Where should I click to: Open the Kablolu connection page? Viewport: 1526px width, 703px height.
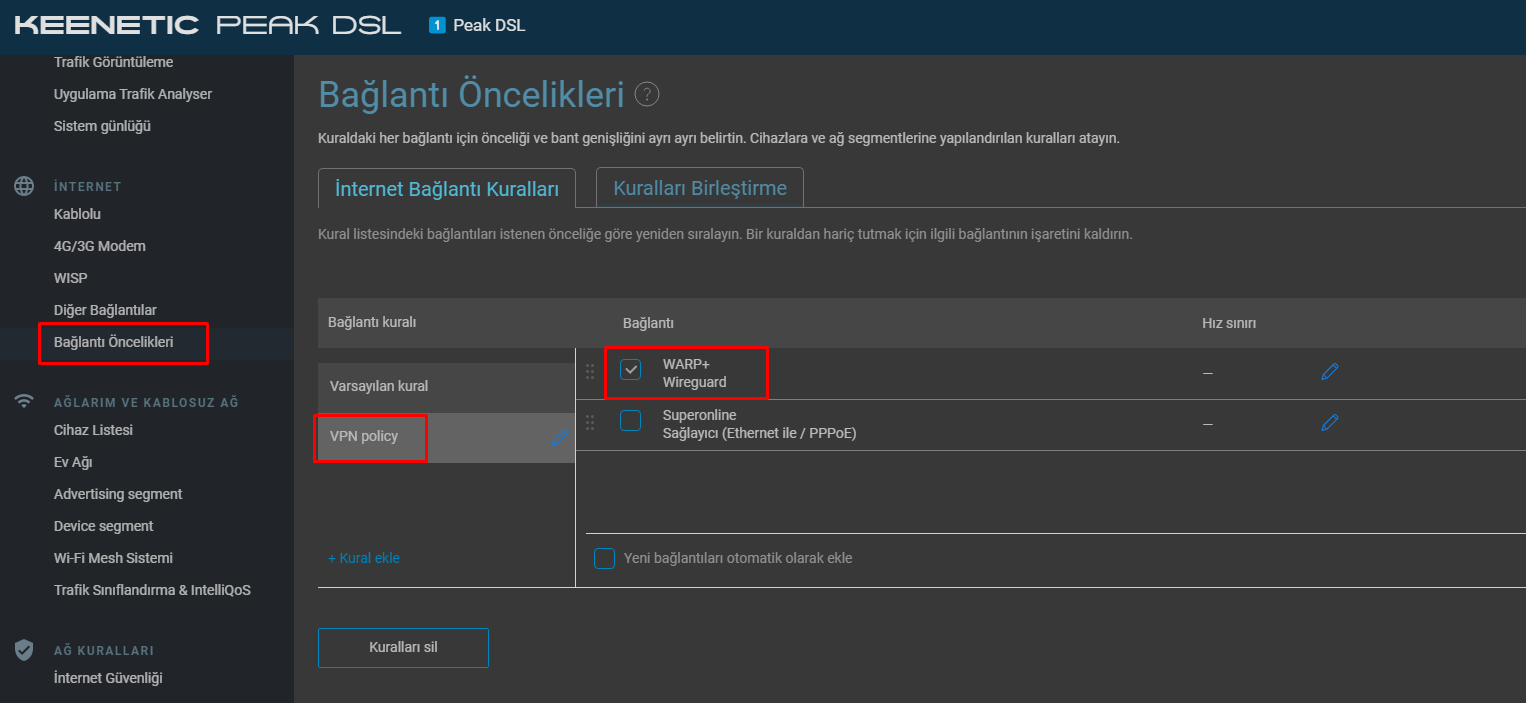click(x=77, y=214)
